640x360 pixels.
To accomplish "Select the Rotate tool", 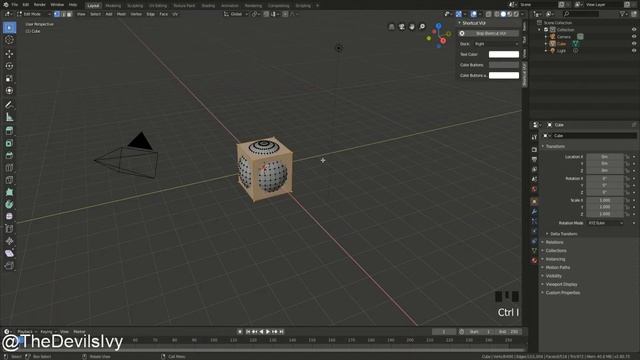I will 9,66.
